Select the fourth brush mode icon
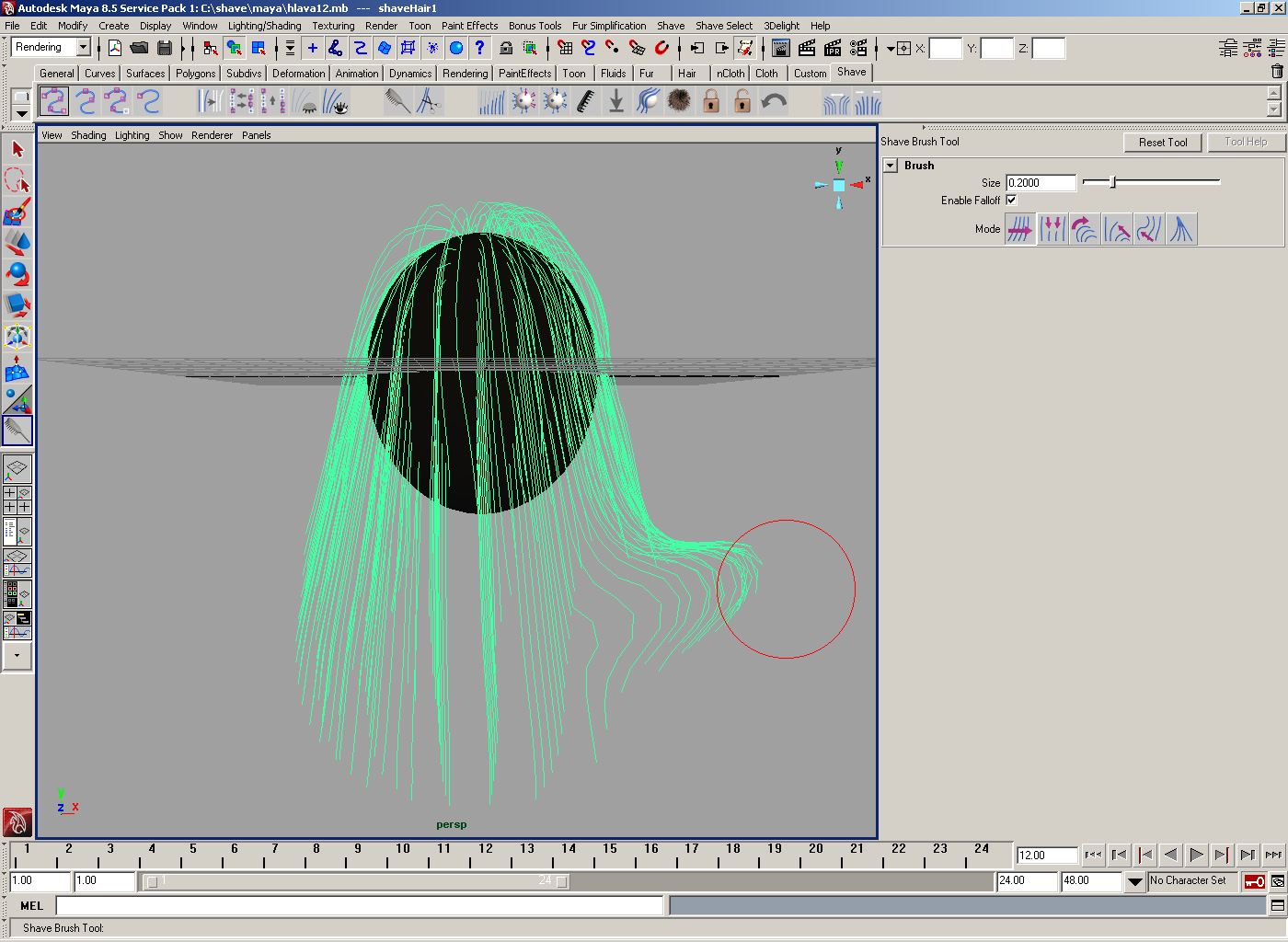 (x=1117, y=229)
